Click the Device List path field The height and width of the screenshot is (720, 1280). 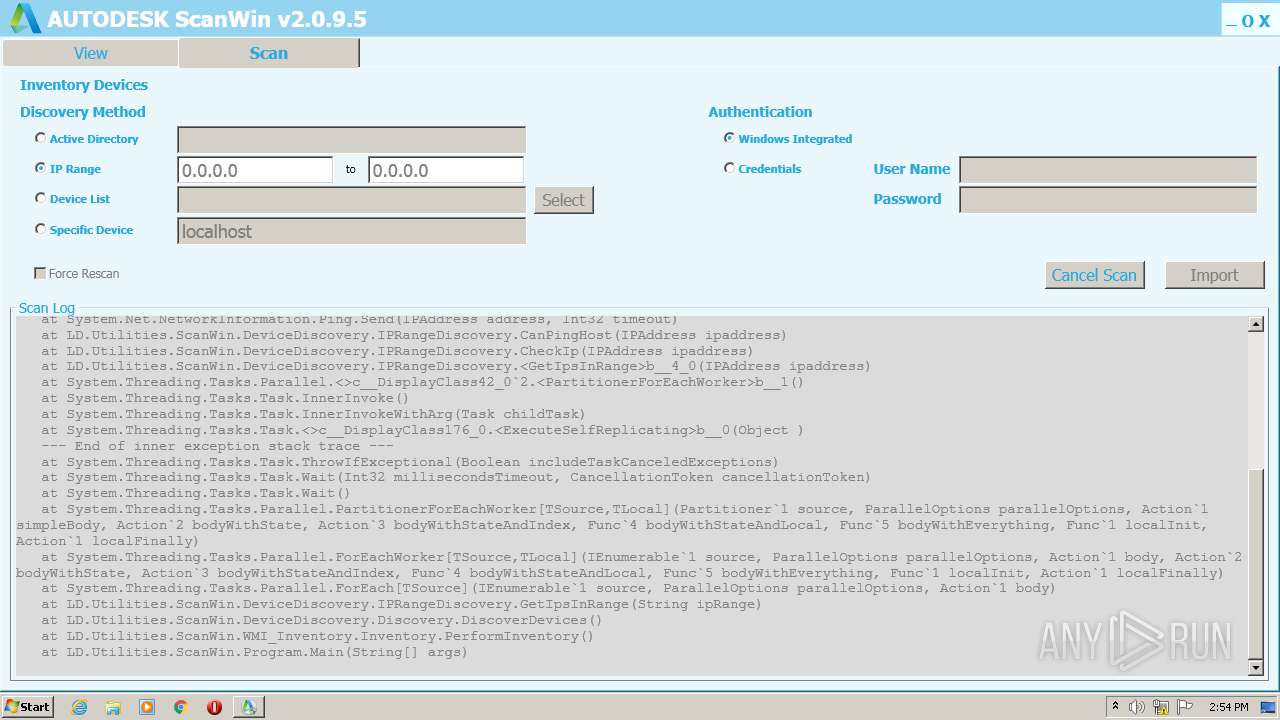(351, 200)
